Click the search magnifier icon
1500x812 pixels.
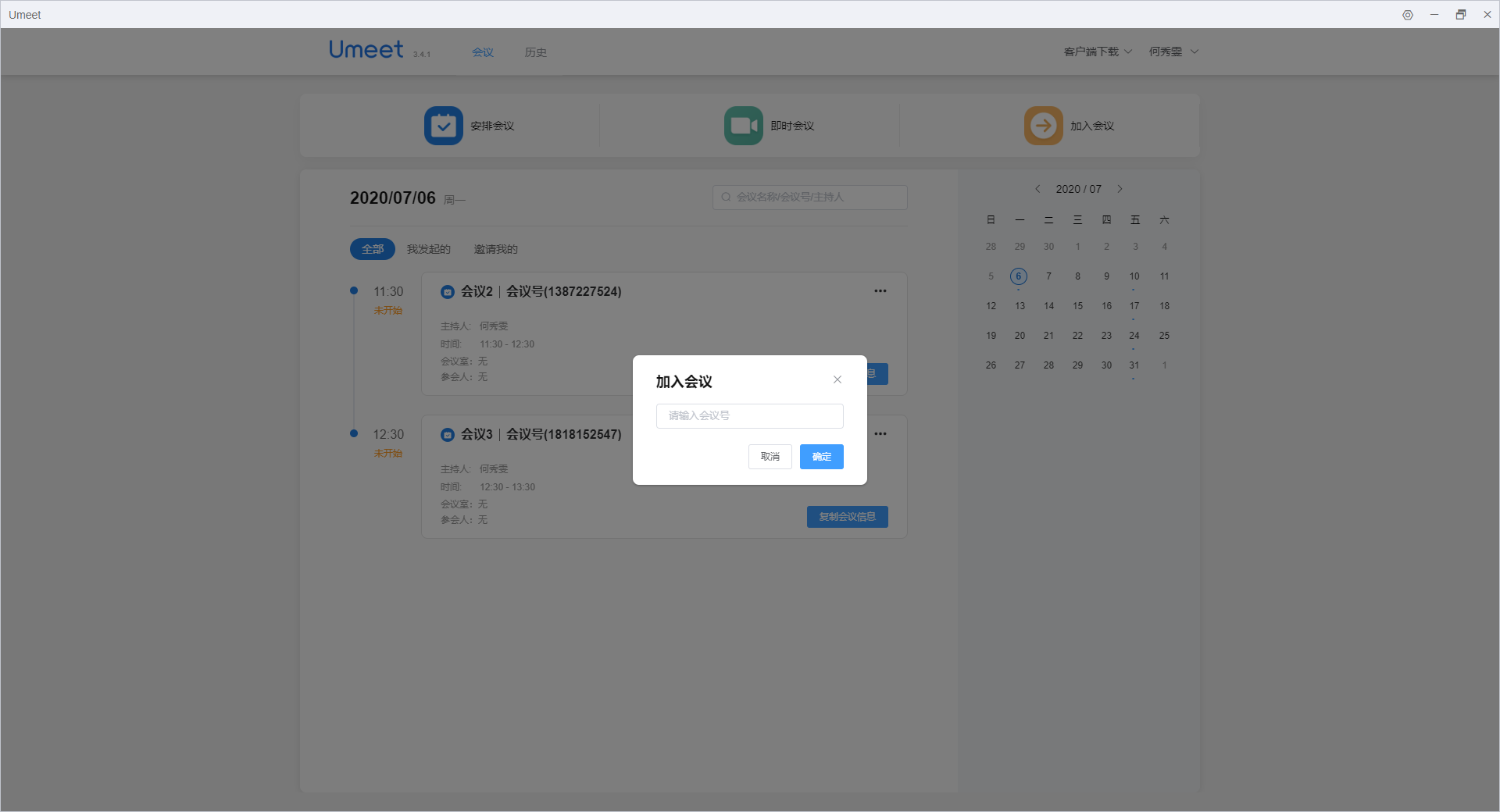(726, 197)
